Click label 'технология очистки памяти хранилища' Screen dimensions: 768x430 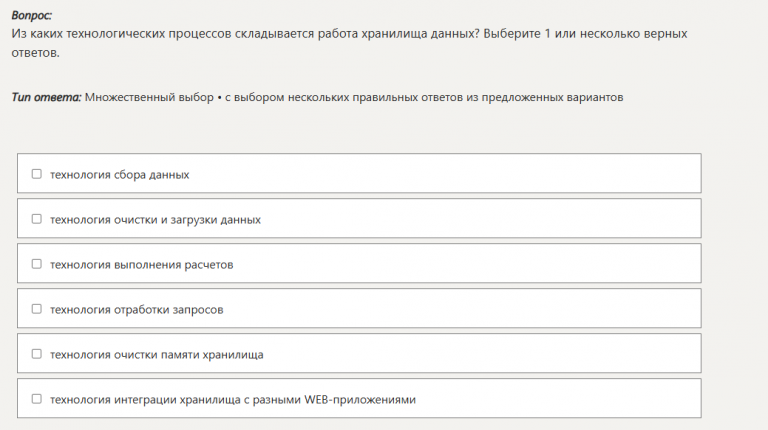pos(156,354)
